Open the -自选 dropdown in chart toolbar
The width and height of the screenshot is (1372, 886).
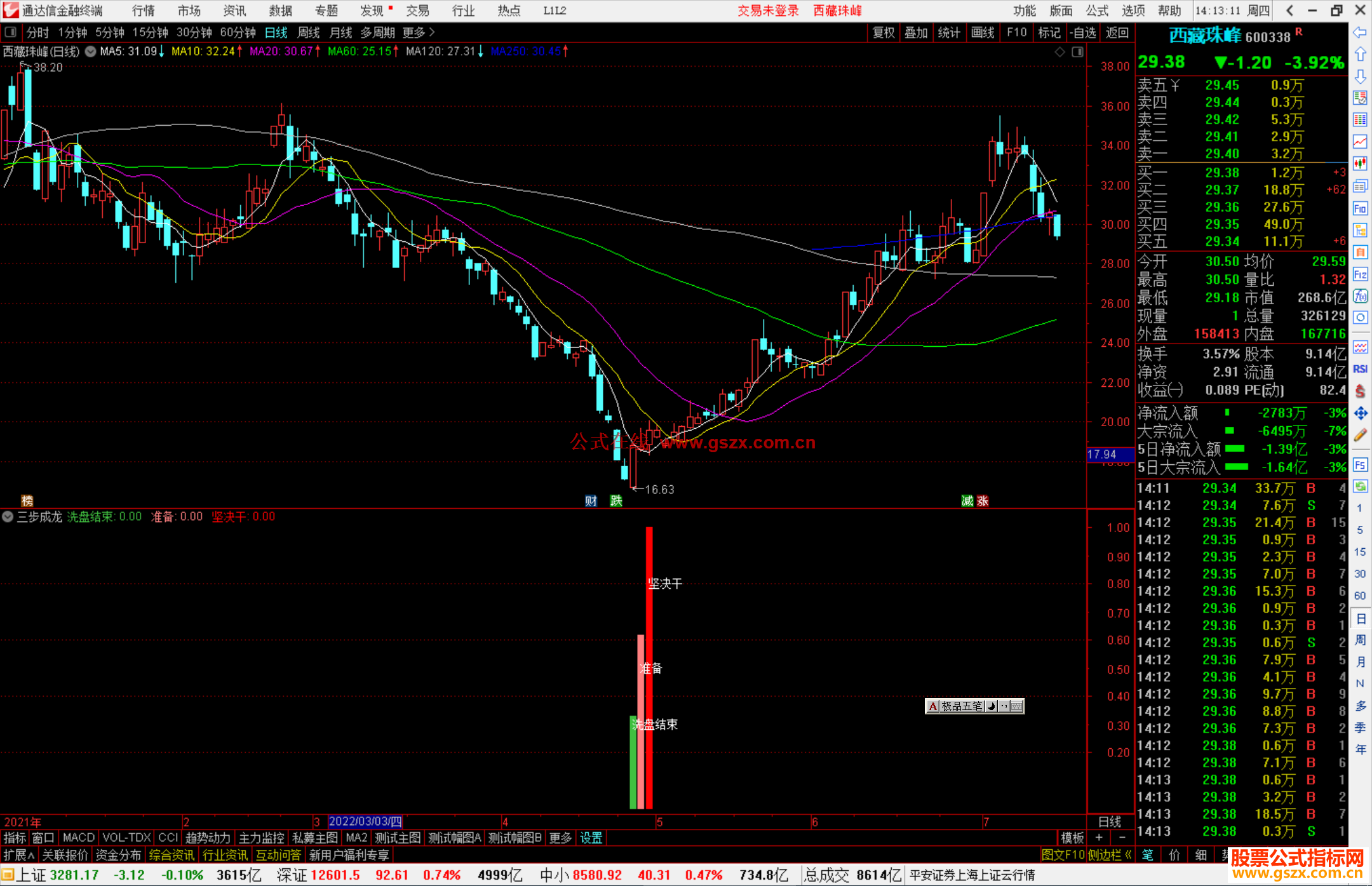(x=1082, y=32)
